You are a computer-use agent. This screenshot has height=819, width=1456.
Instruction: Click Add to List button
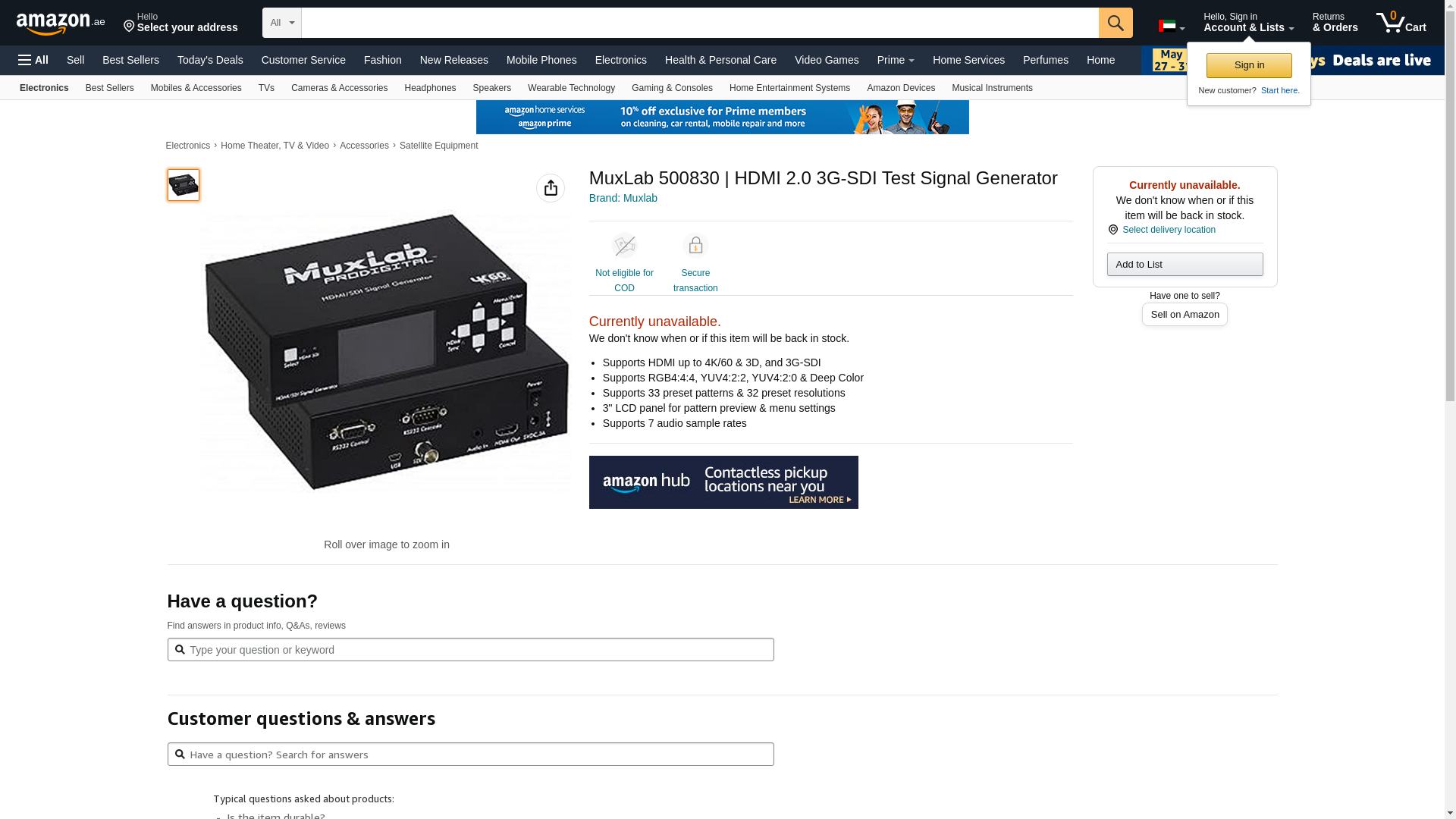pos(1185,264)
